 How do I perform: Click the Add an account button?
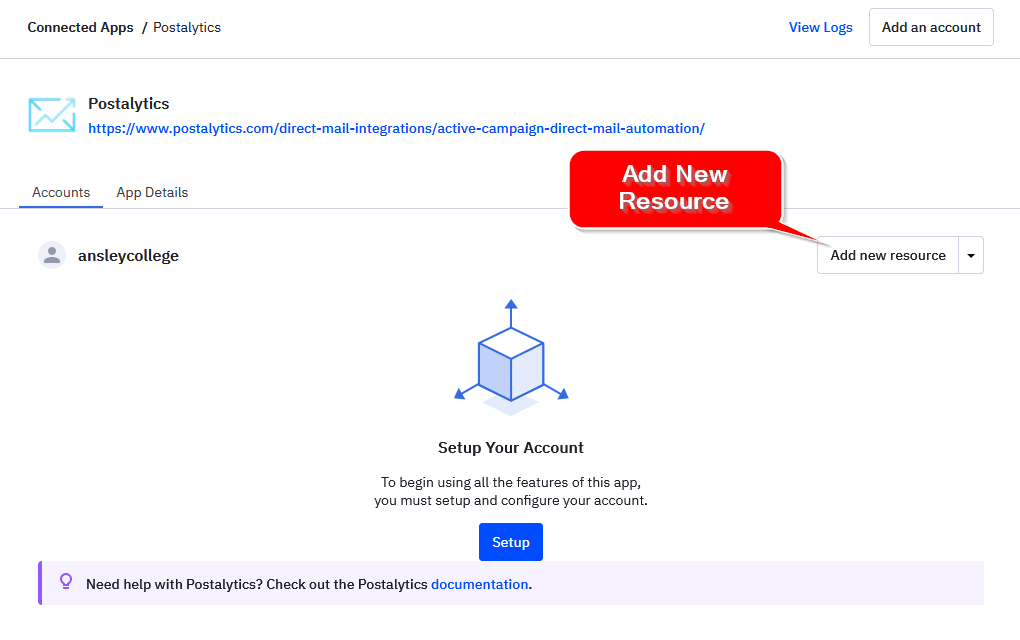(931, 27)
